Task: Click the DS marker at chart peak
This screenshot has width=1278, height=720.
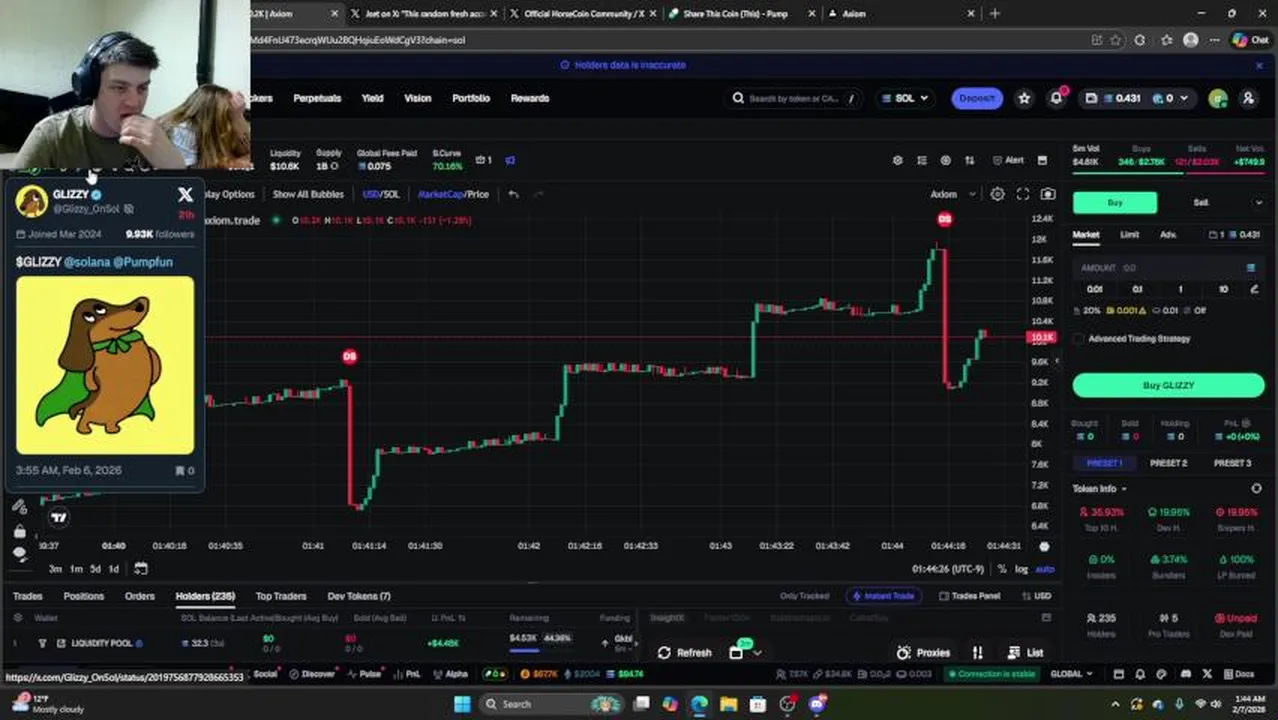Action: point(945,219)
